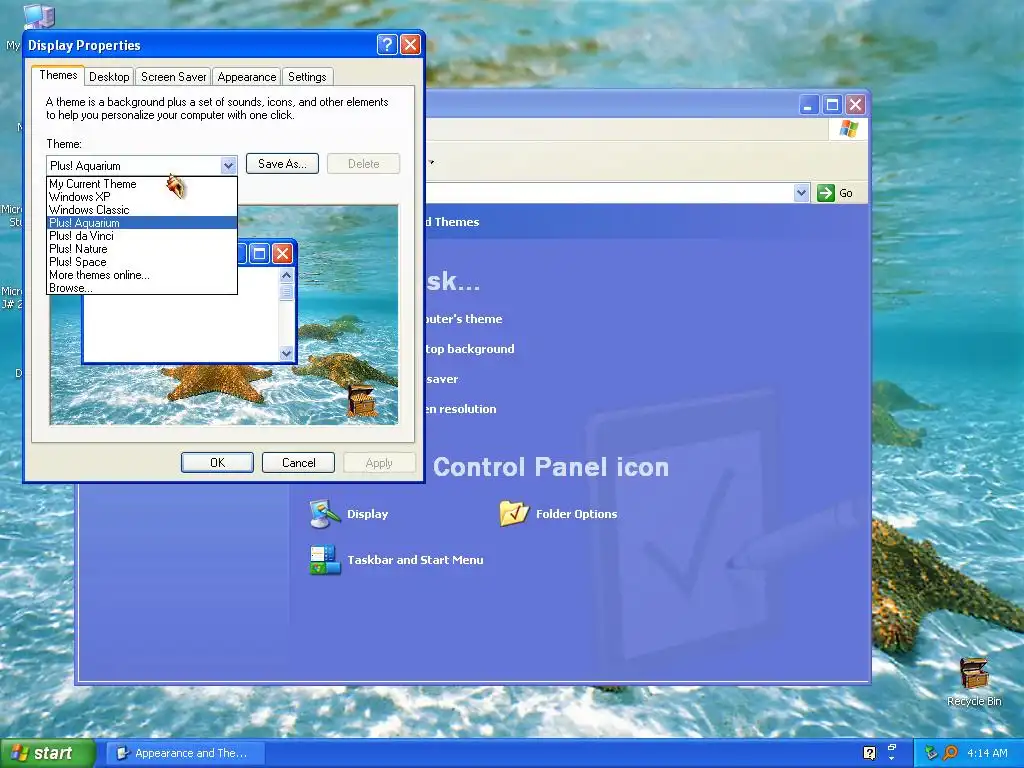This screenshot has height=768, width=1024.
Task: Click the screen saver task link
Action: click(442, 379)
